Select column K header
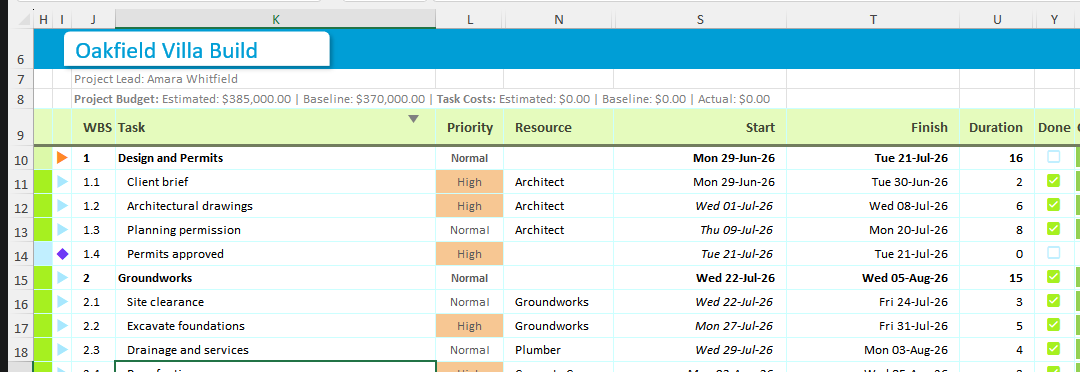 pos(276,20)
